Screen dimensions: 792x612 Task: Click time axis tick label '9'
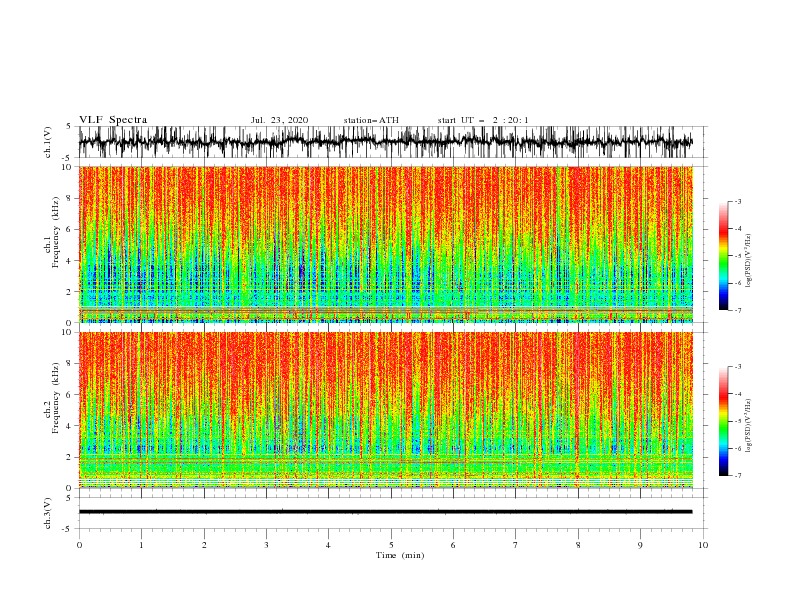pyautogui.click(x=640, y=545)
